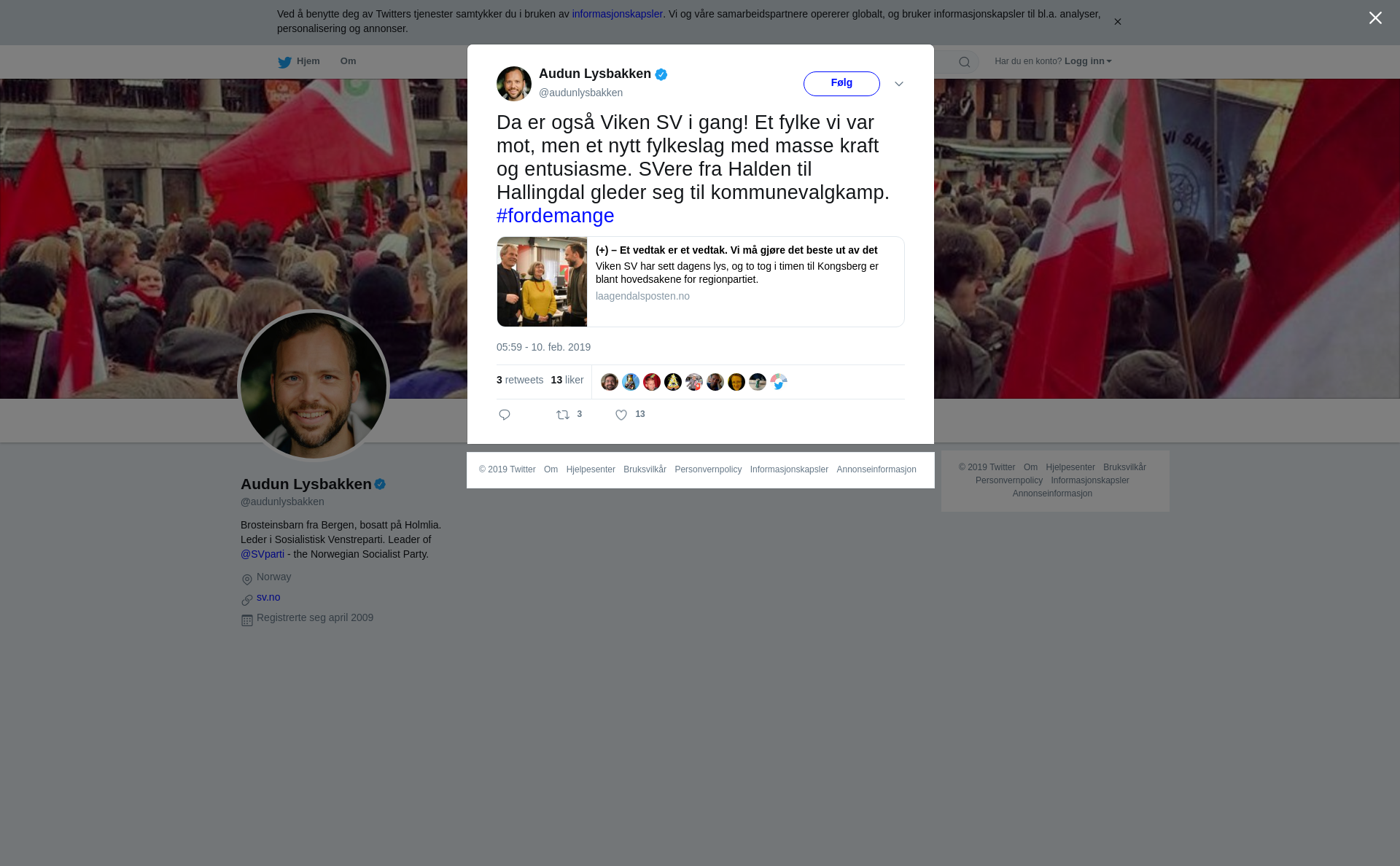Open the laagendalsposten.no article card

click(x=701, y=281)
